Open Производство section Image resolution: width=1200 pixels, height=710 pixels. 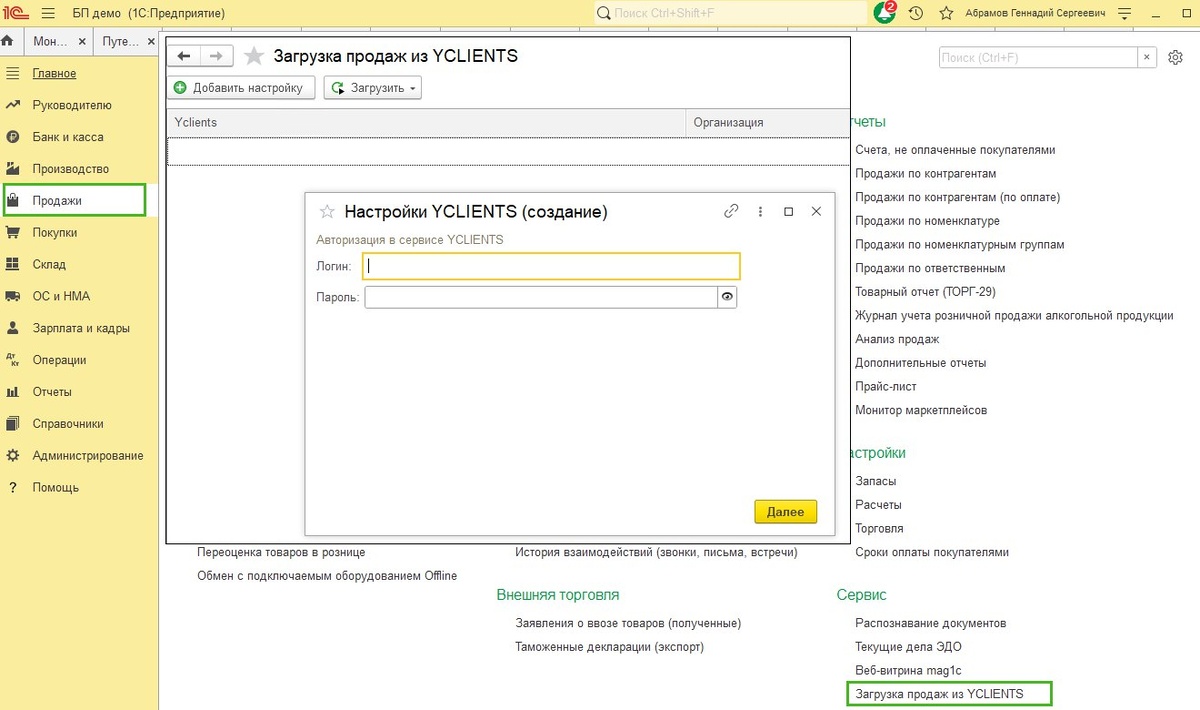pos(71,169)
